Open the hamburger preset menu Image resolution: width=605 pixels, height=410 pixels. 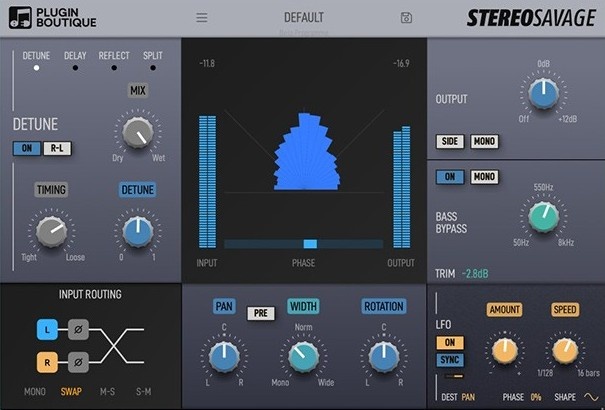201,17
